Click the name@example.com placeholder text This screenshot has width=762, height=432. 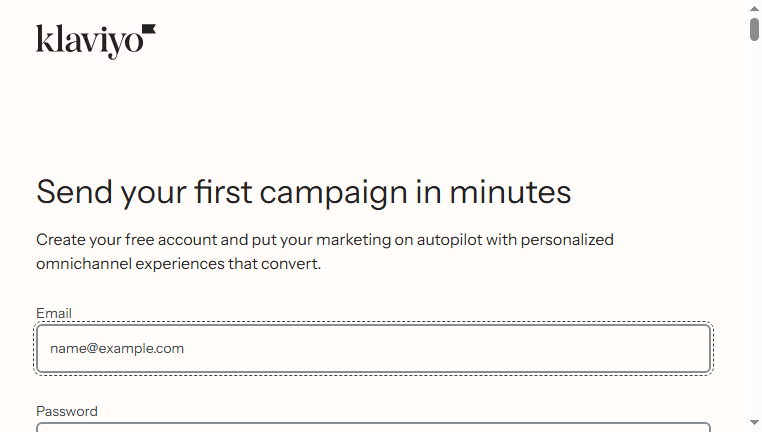[x=117, y=348]
